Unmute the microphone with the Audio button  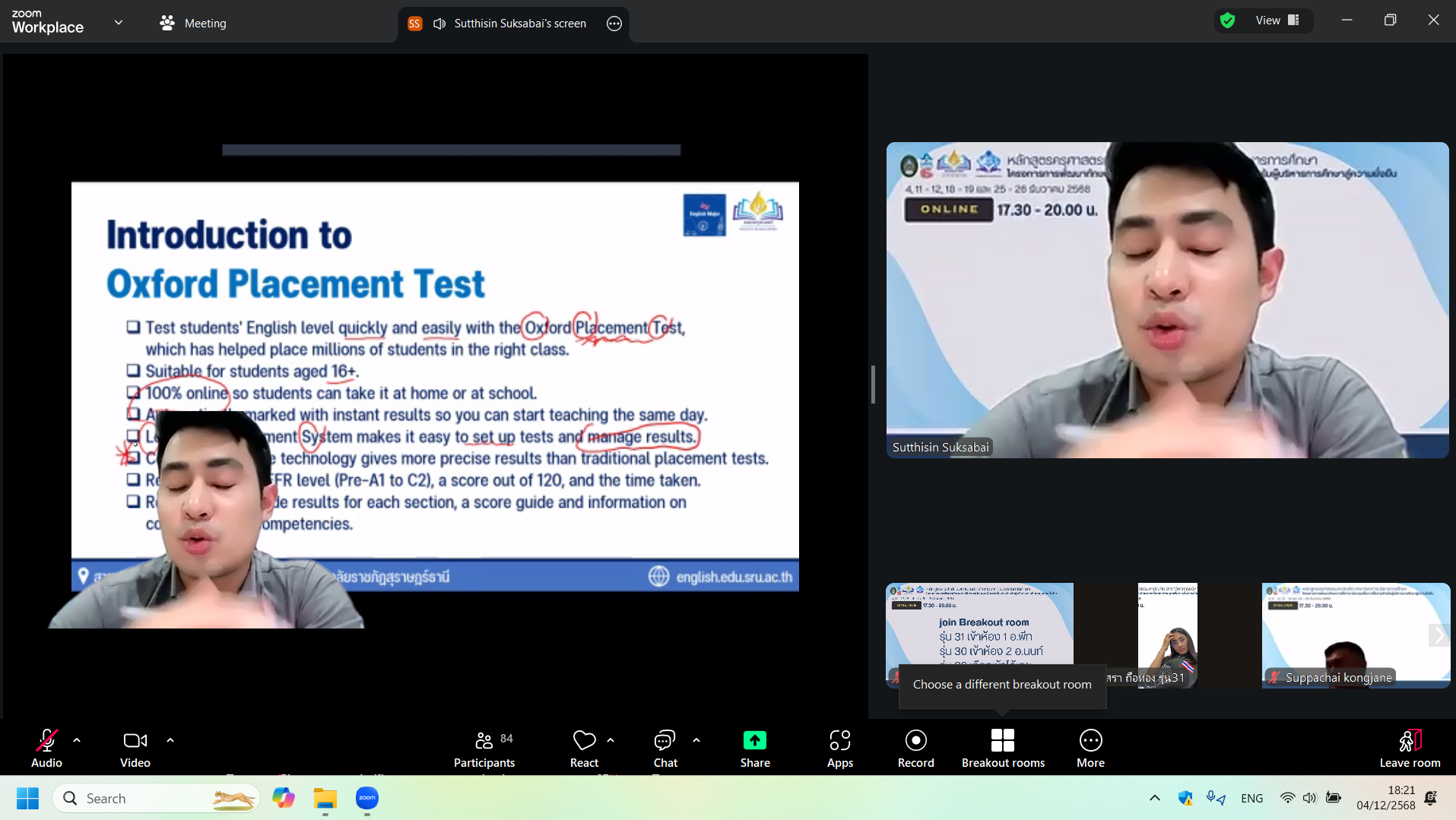[x=46, y=748]
